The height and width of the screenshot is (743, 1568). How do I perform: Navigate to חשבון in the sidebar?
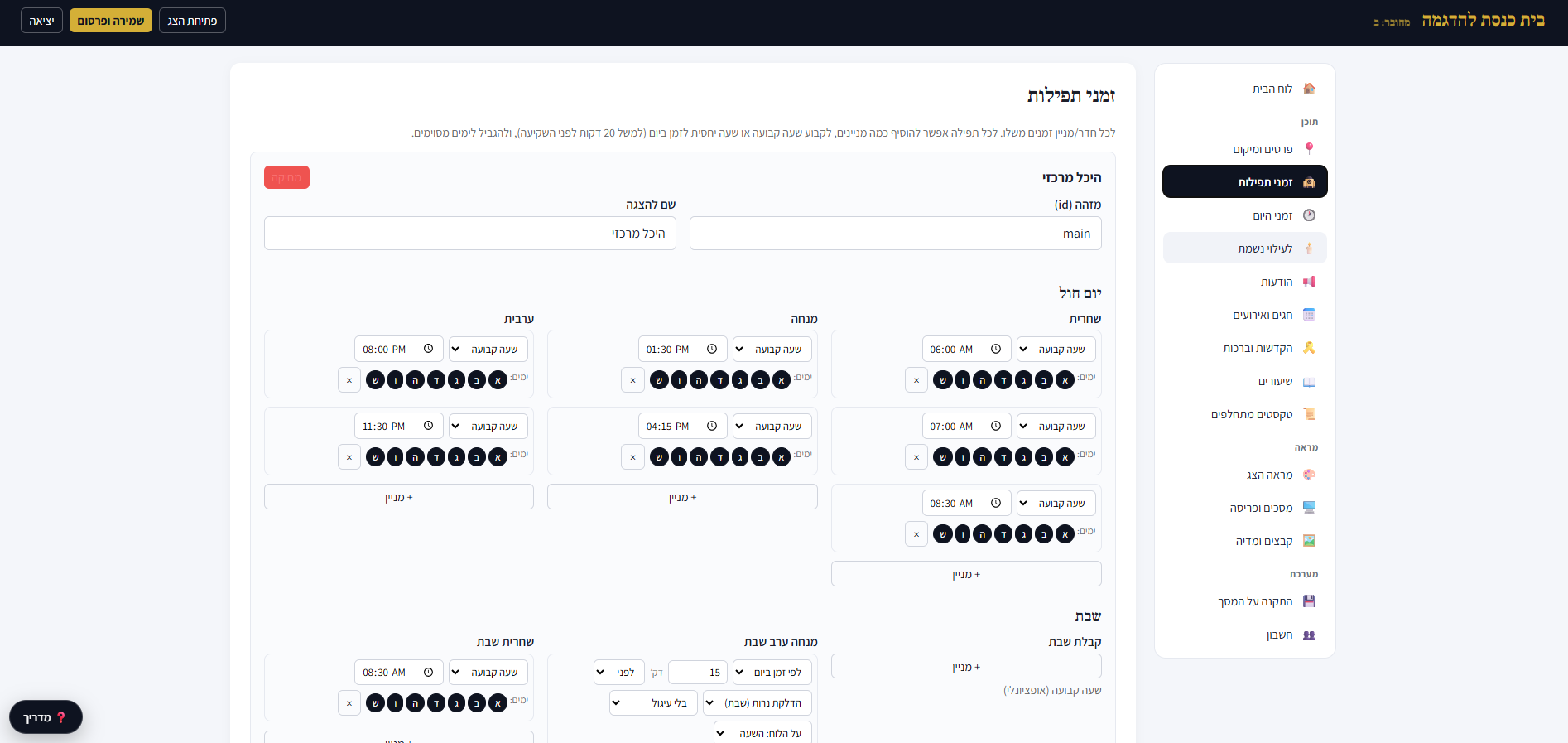click(x=1245, y=635)
